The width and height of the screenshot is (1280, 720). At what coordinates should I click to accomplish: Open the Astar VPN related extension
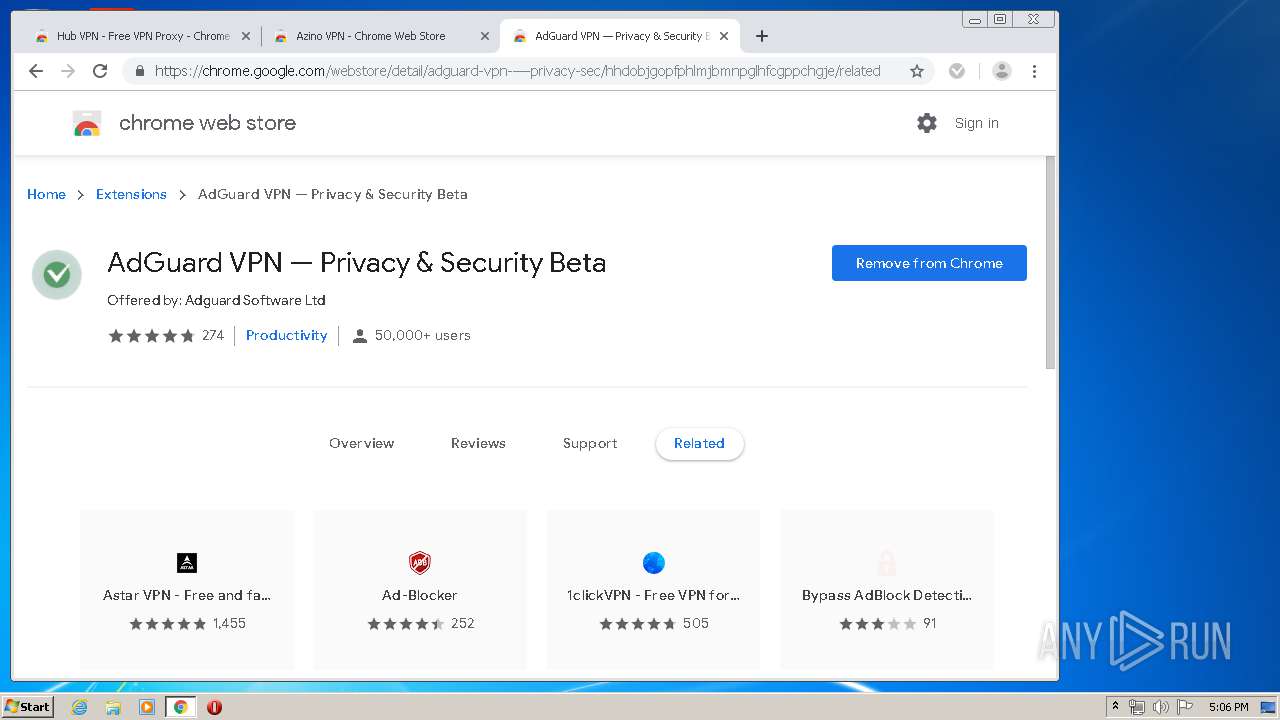pos(187,590)
